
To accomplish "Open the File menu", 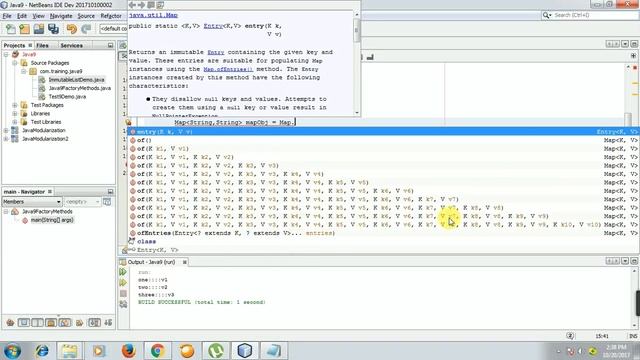I will click(7, 16).
